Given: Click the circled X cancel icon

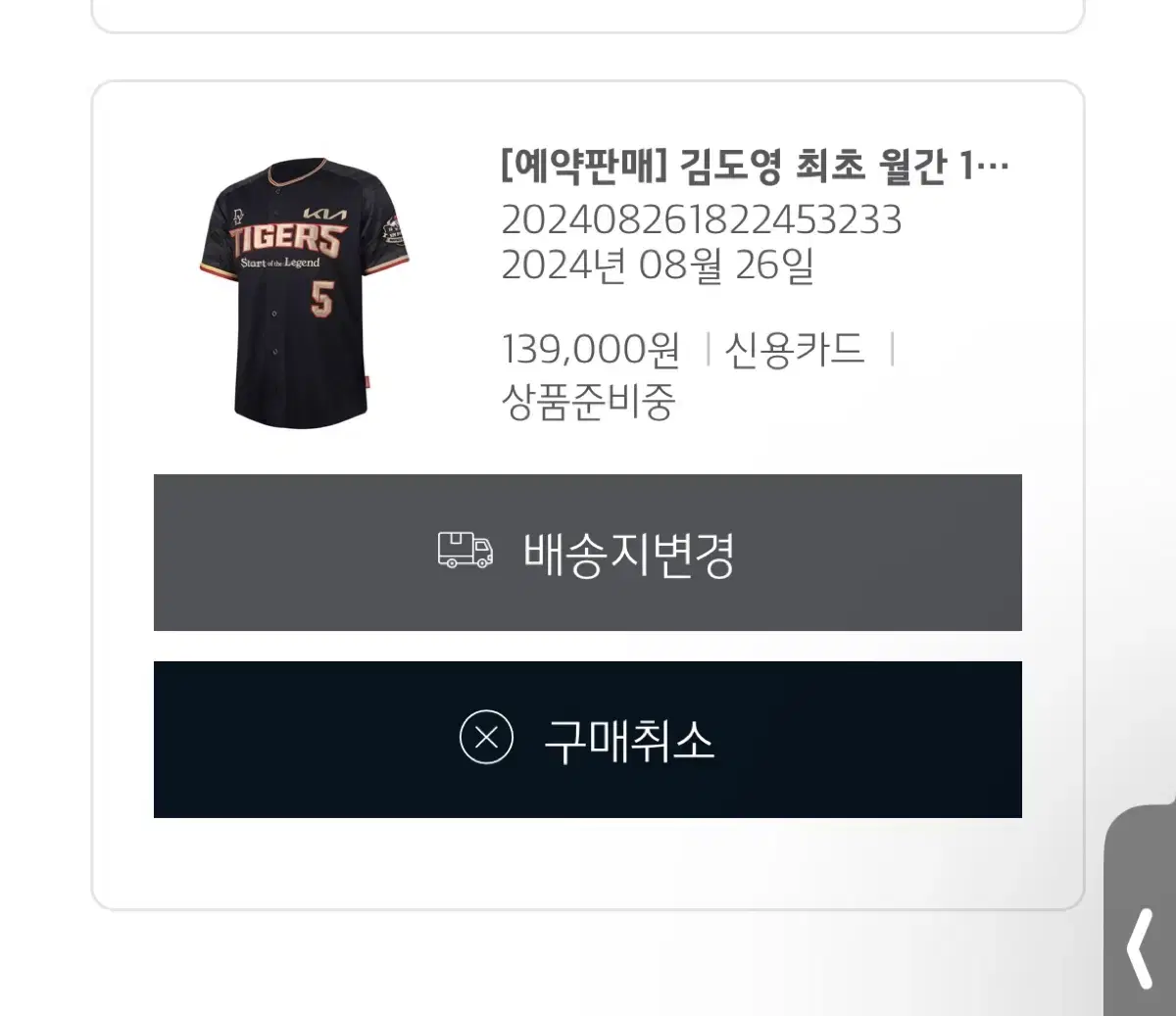Looking at the screenshot, I should coord(486,737).
